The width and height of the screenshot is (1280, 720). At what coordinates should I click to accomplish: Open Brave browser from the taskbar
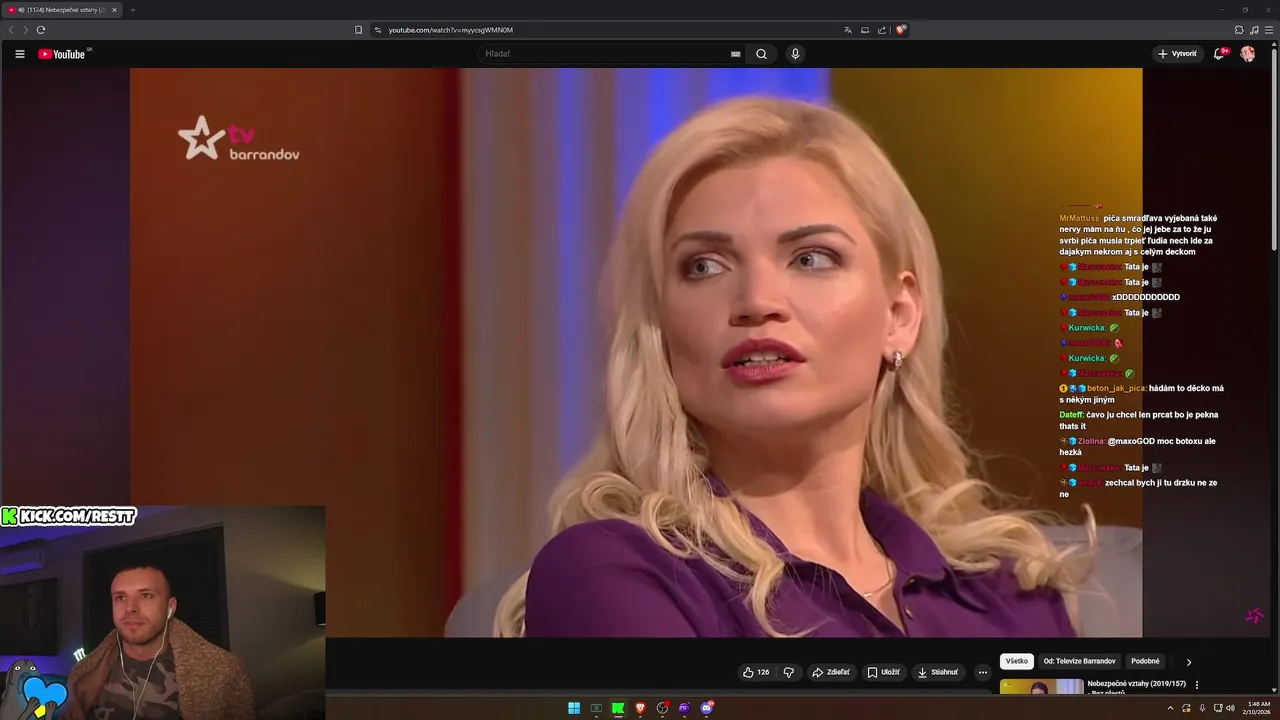pyautogui.click(x=640, y=708)
